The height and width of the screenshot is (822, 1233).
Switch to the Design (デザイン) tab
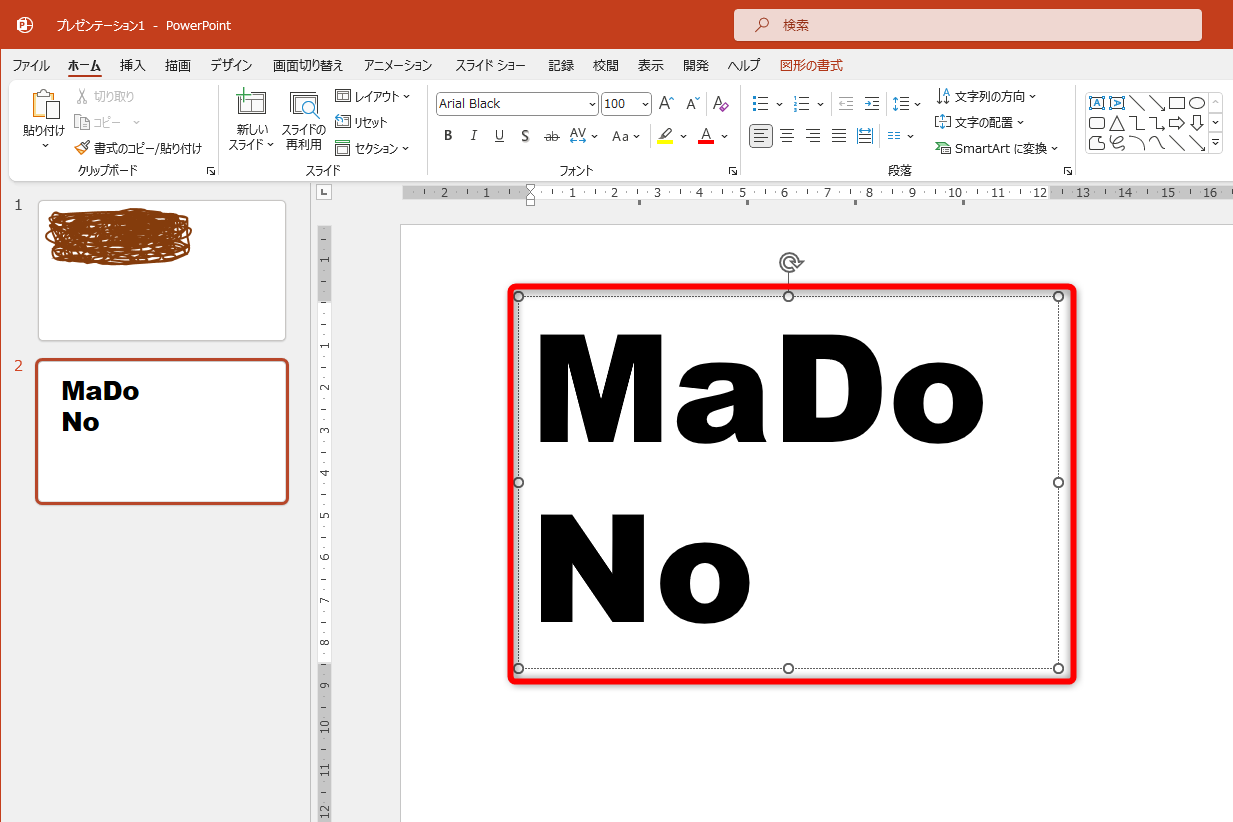pos(231,65)
